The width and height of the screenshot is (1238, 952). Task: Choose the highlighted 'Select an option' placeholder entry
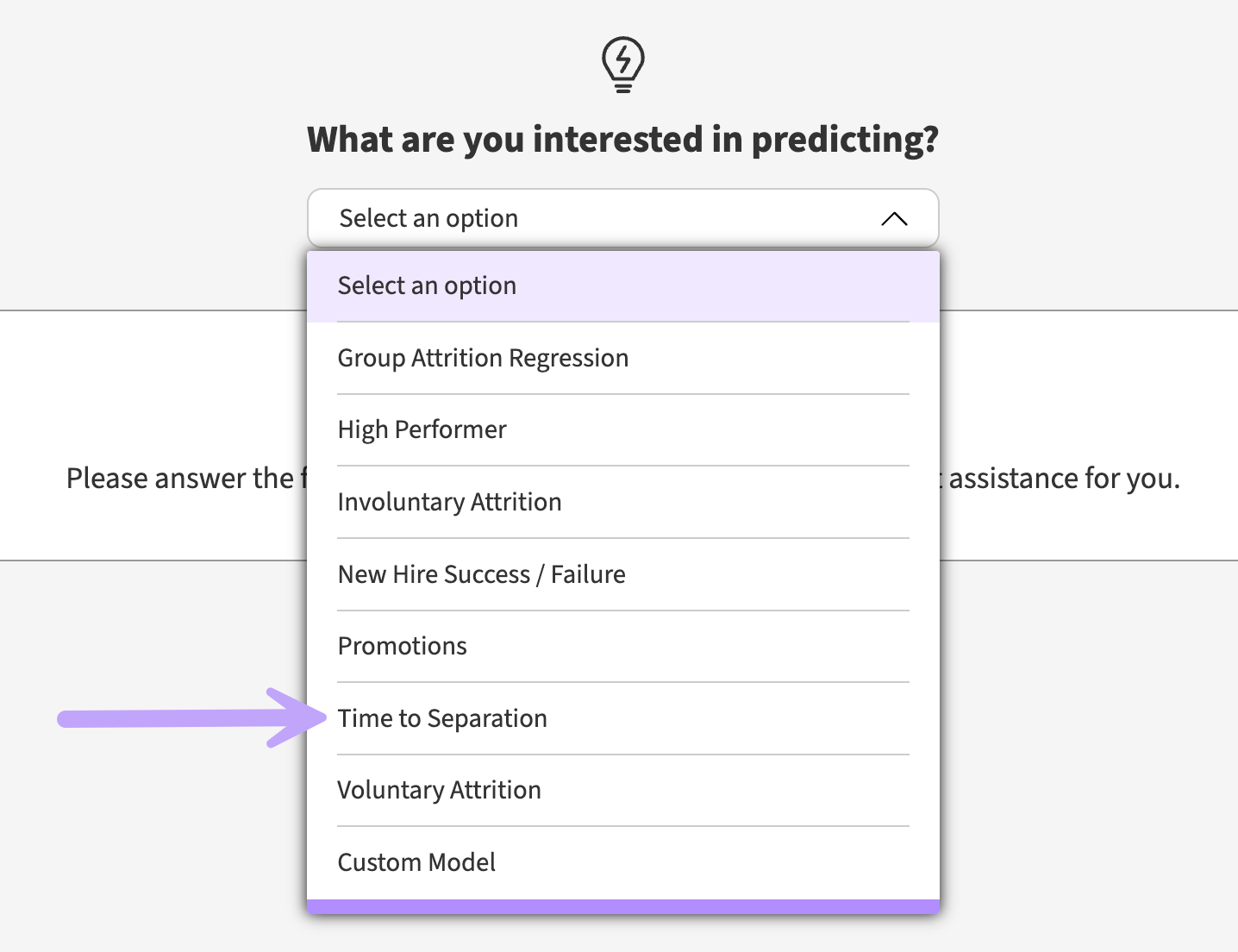tap(622, 286)
